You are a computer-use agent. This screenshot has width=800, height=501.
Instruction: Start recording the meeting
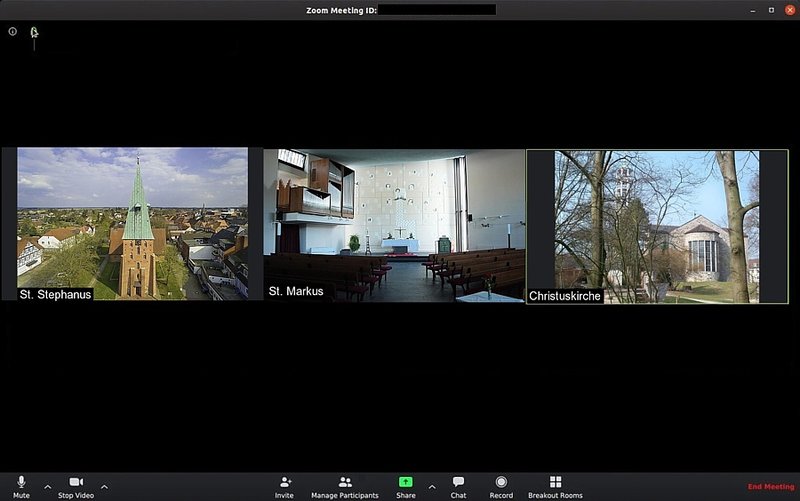(x=501, y=485)
